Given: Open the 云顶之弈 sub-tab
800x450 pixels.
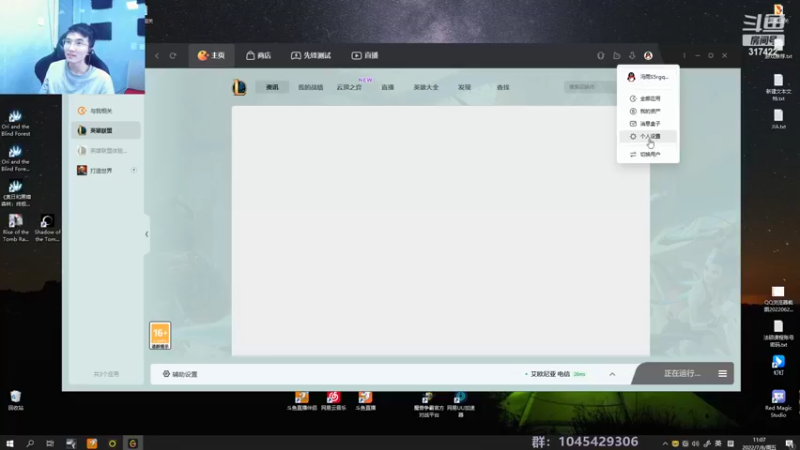Looking at the screenshot, I should pyautogui.click(x=349, y=87).
